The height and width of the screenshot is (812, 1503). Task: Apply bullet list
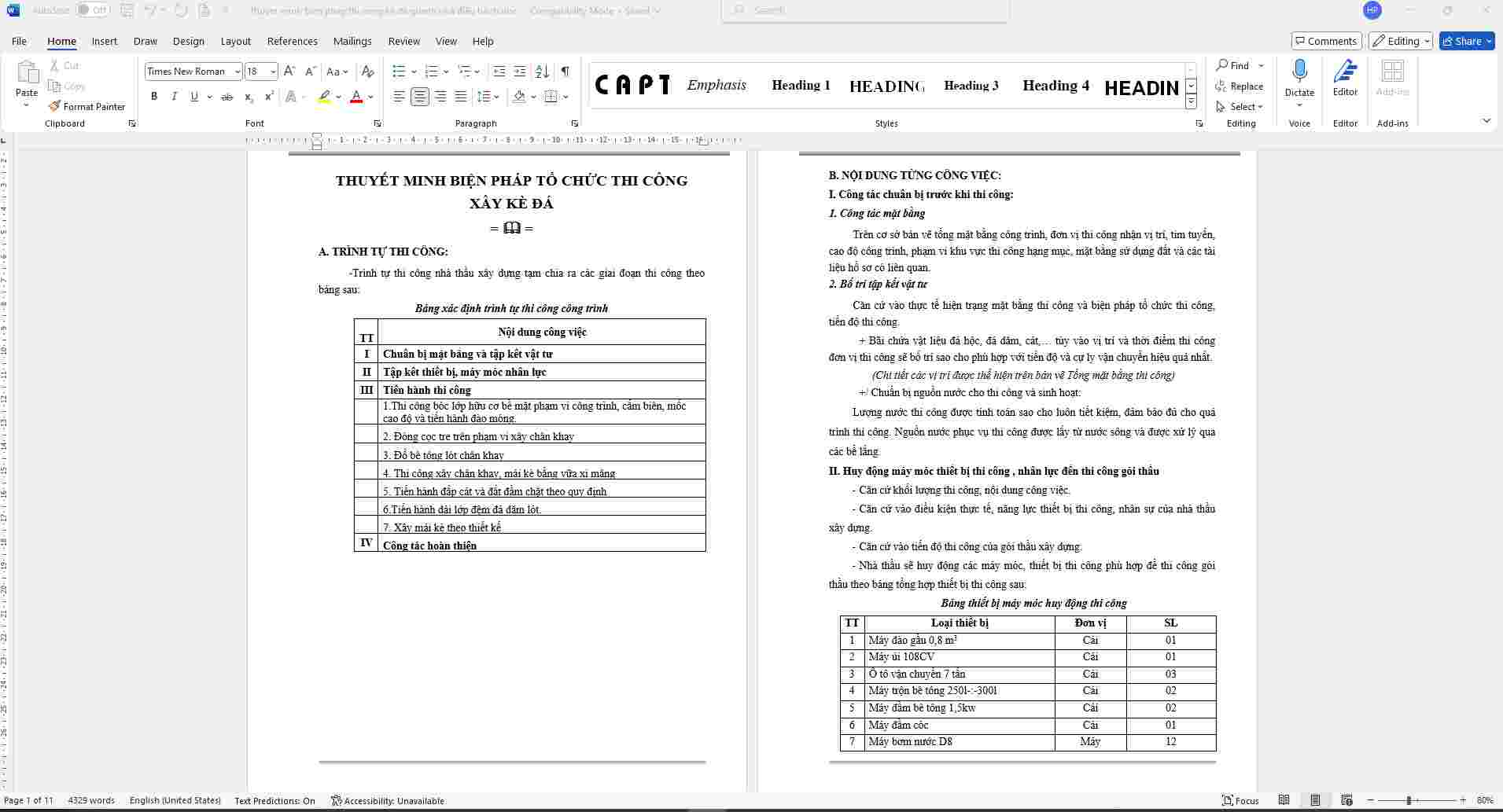pyautogui.click(x=399, y=72)
